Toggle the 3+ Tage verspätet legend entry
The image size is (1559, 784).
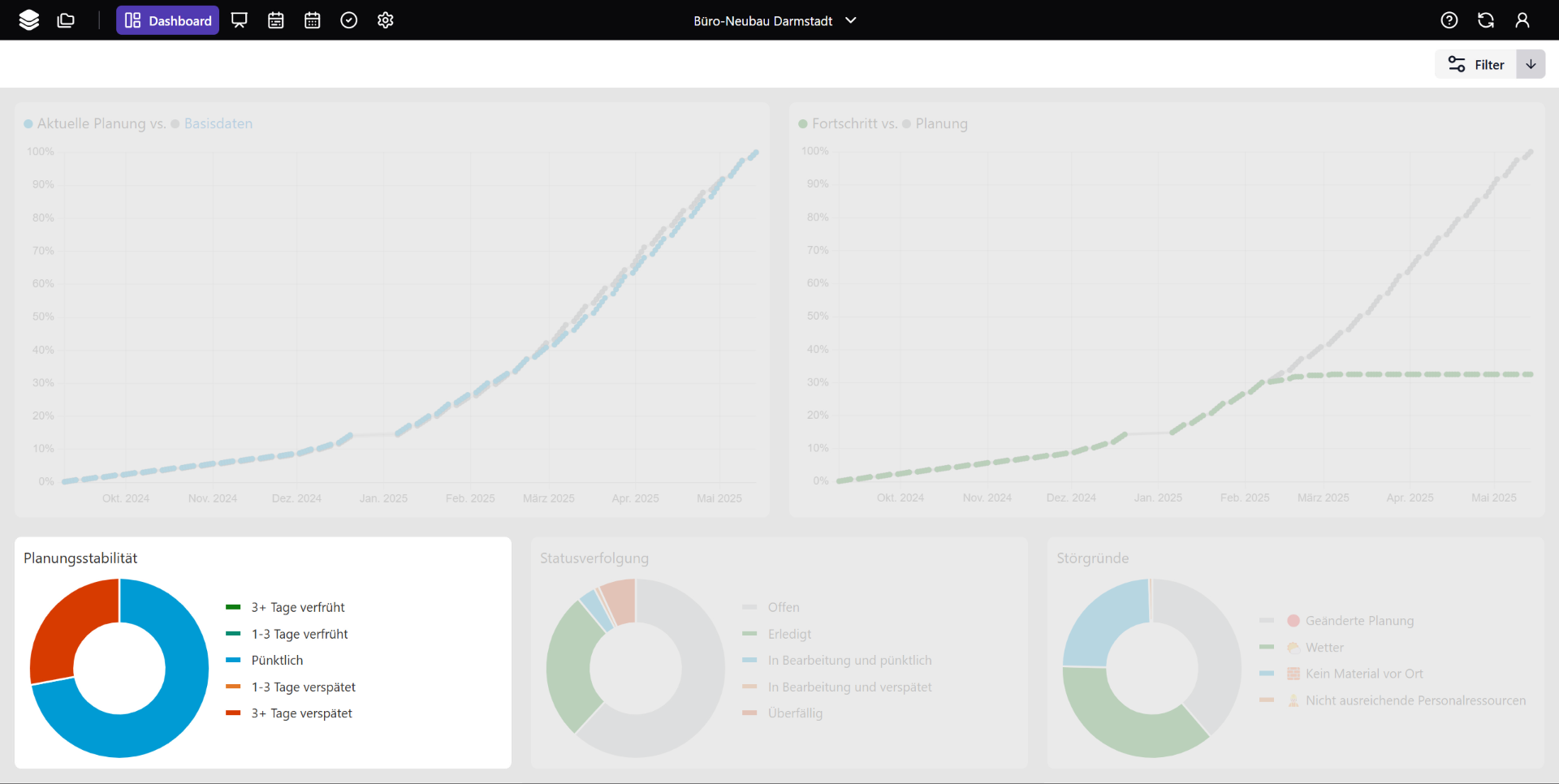(x=301, y=713)
